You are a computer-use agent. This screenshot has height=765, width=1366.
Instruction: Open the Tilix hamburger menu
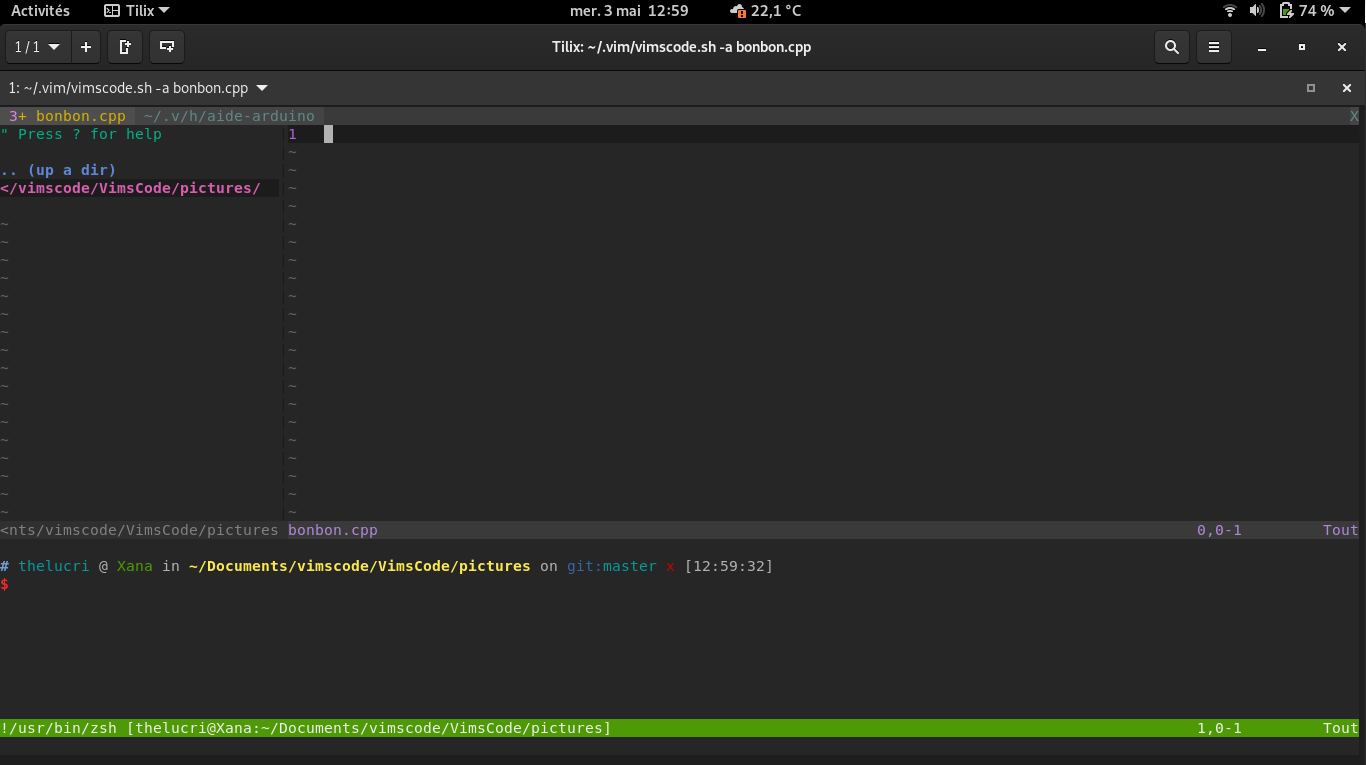(1213, 47)
